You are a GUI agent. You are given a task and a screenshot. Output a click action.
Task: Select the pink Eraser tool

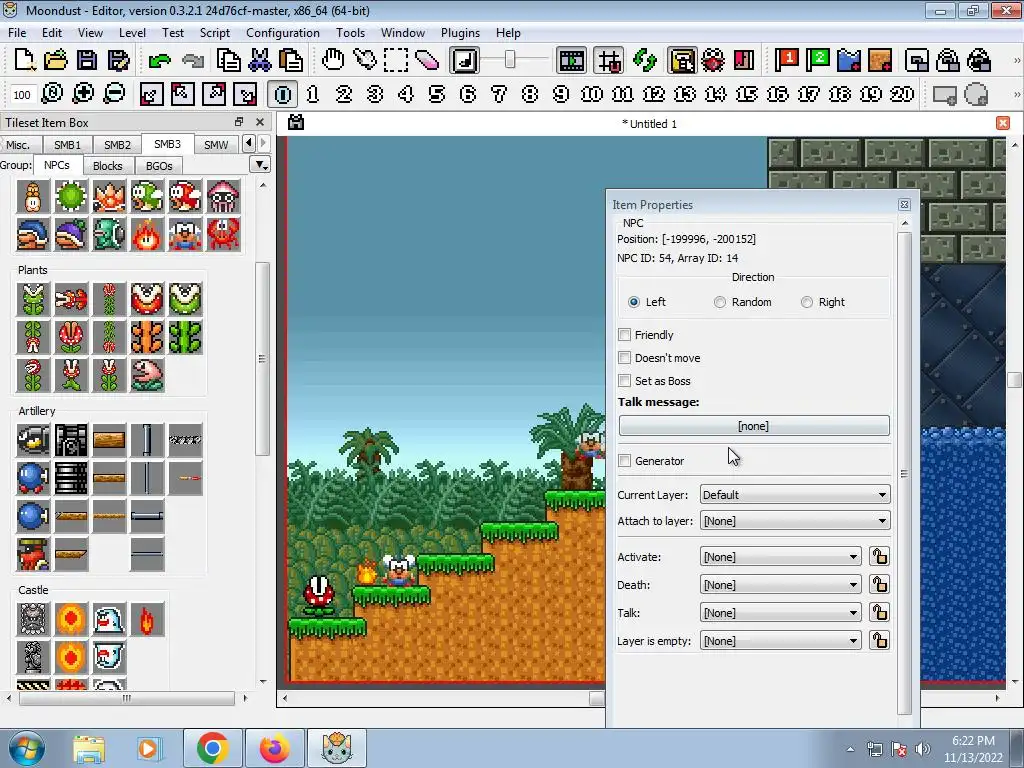pos(426,61)
